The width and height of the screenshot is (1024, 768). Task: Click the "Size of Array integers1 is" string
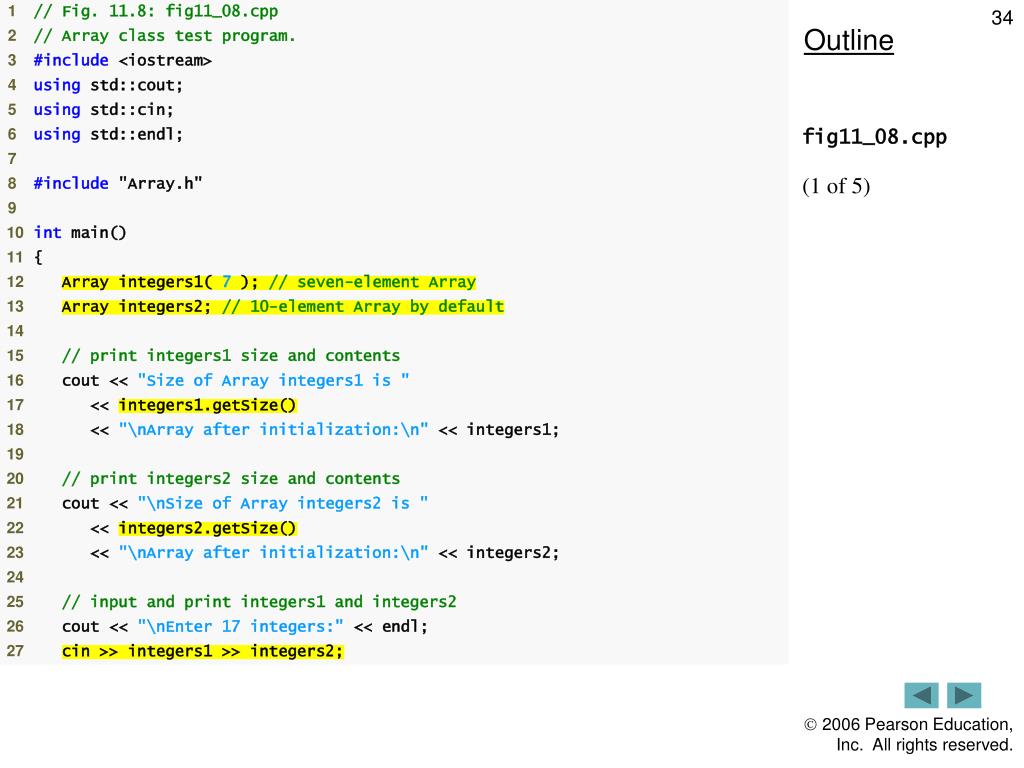274,381
